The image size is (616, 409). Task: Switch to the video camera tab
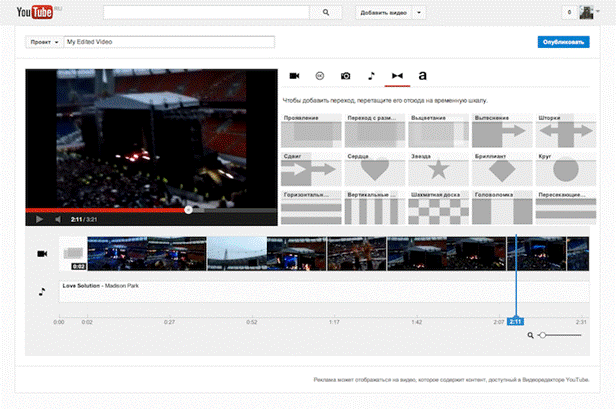pyautogui.click(x=295, y=76)
